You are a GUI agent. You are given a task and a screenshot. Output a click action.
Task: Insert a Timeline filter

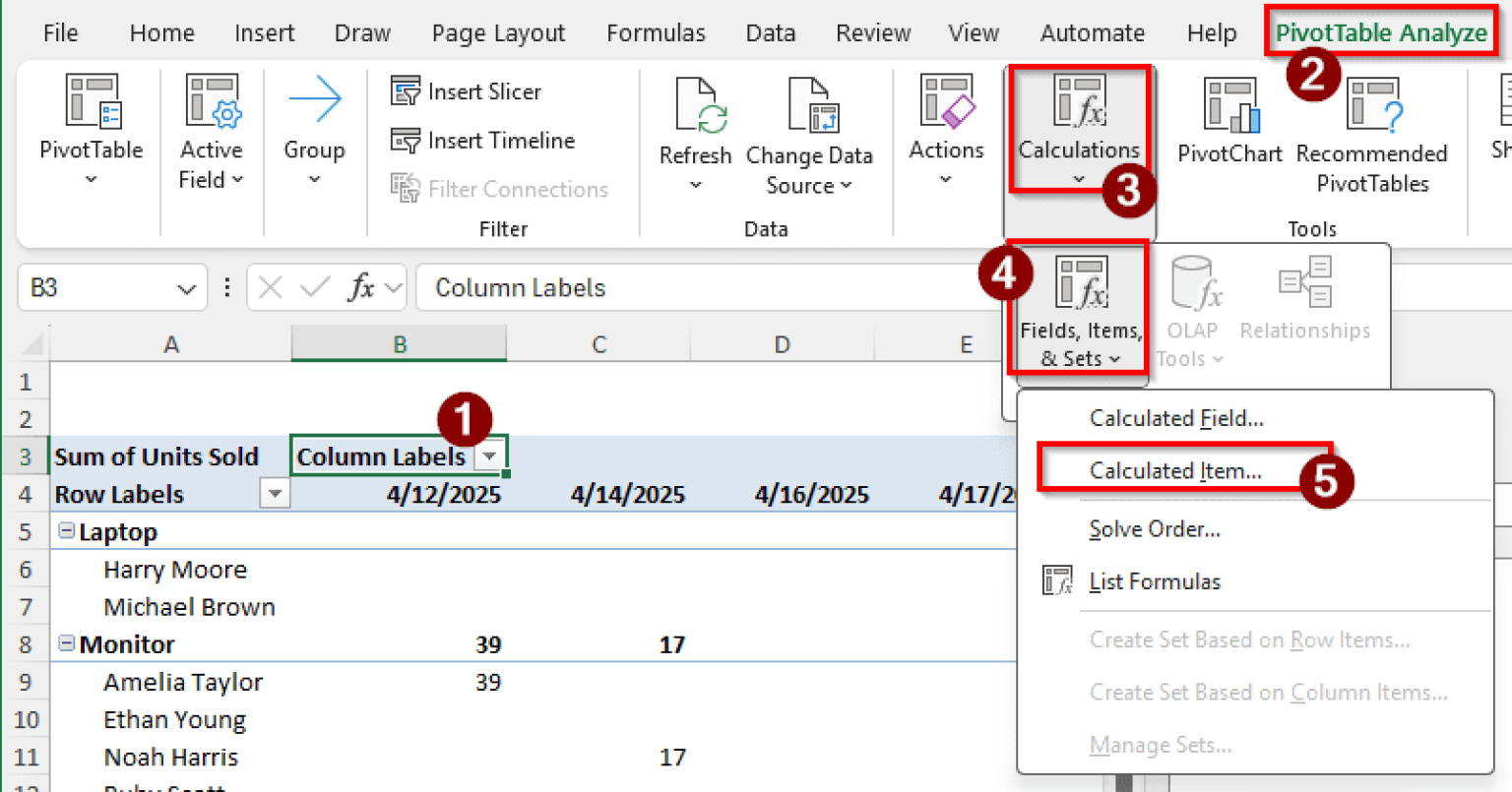click(x=482, y=141)
